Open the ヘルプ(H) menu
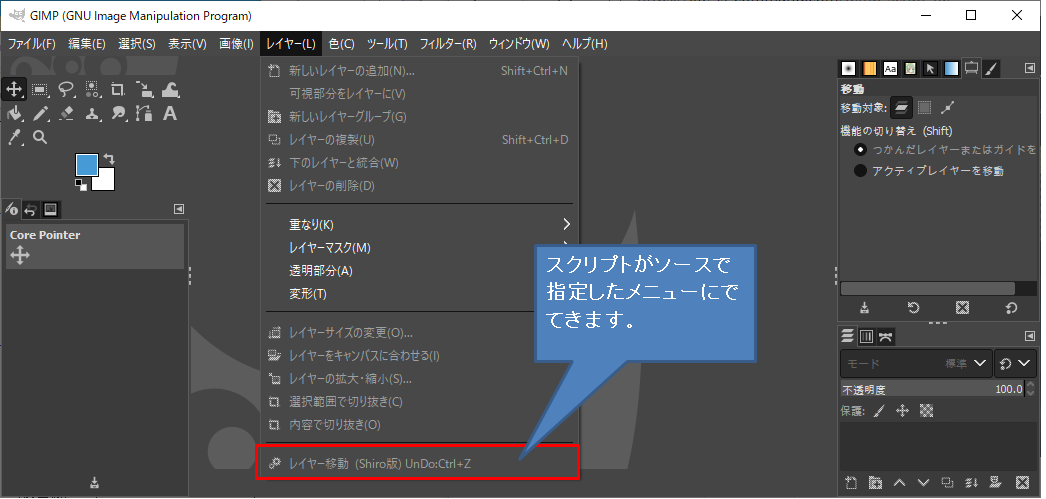Screen dimensions: 1046x499 [x=584, y=44]
